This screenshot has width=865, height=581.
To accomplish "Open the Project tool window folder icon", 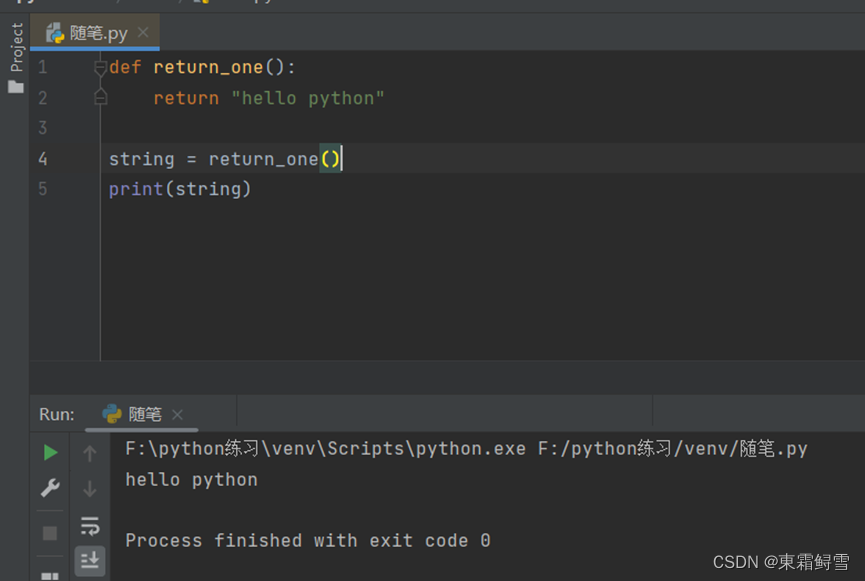I will click(x=16, y=87).
